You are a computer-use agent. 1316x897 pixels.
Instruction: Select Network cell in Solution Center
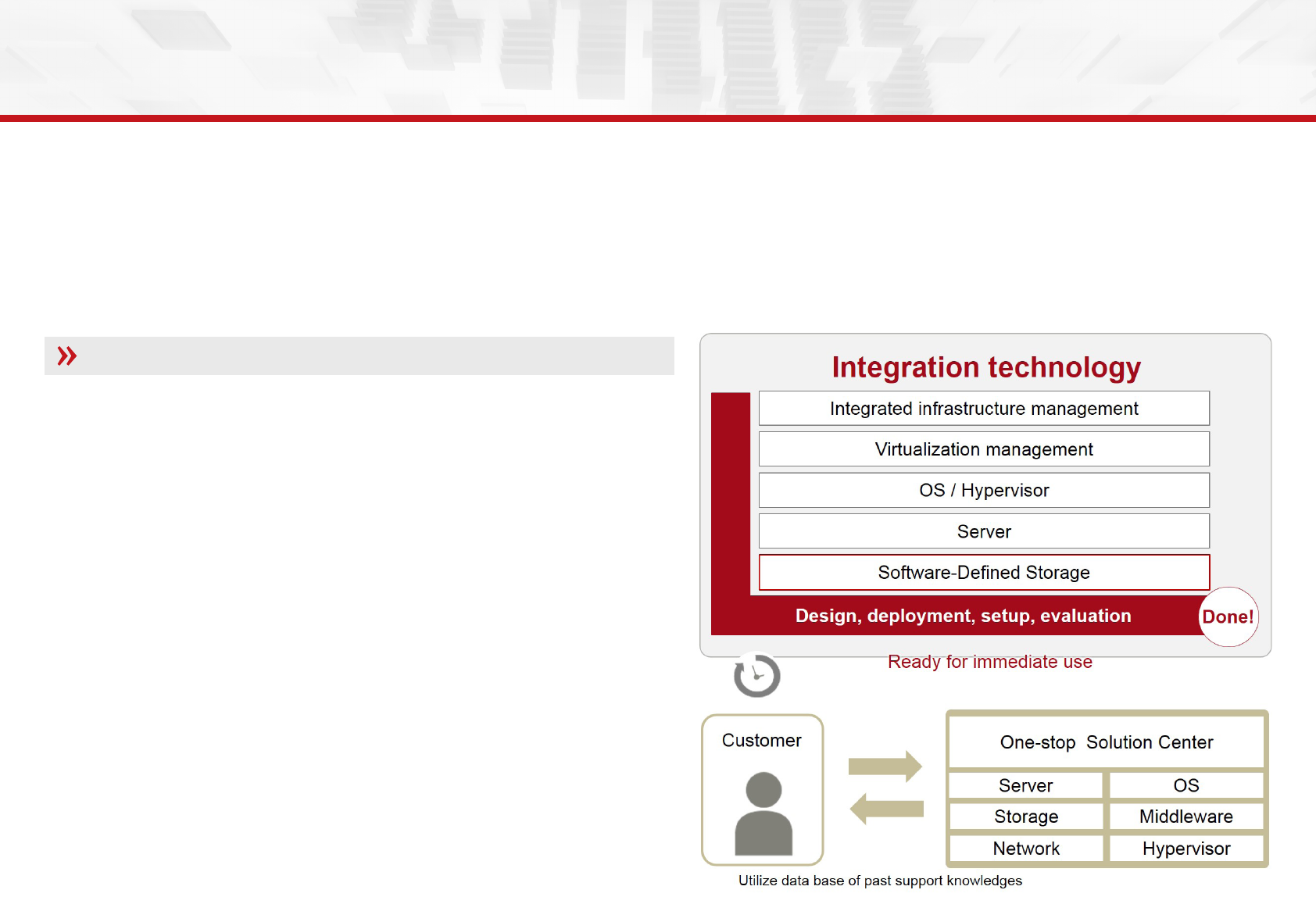click(1026, 849)
